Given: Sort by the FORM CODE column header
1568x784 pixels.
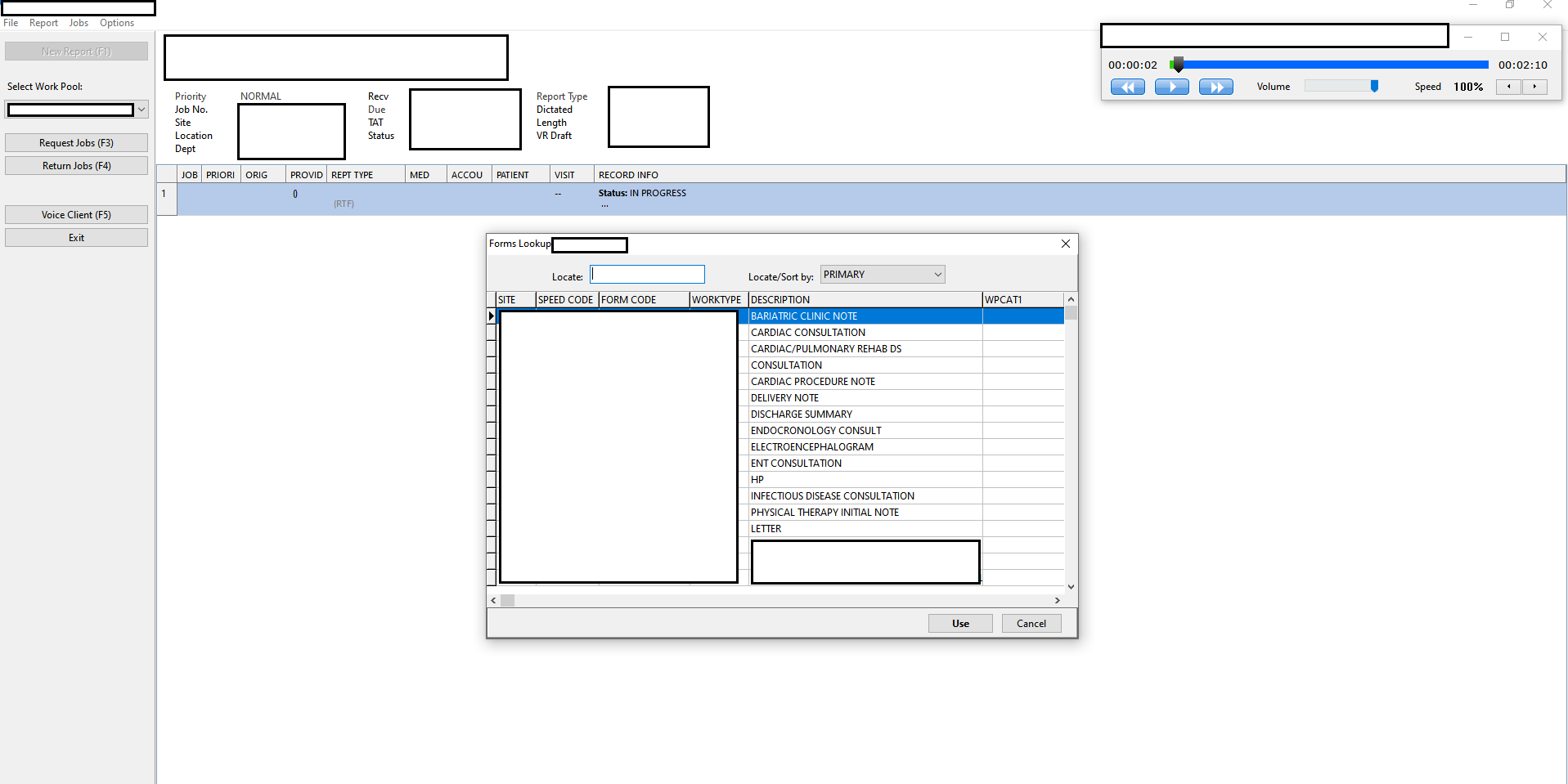Looking at the screenshot, I should [645, 300].
